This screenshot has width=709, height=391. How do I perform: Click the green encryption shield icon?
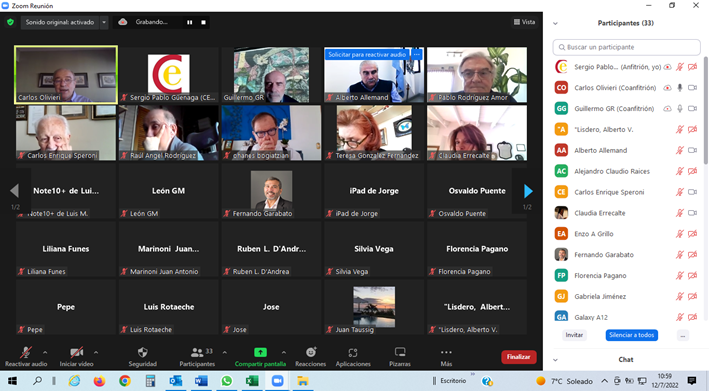[x=10, y=22]
